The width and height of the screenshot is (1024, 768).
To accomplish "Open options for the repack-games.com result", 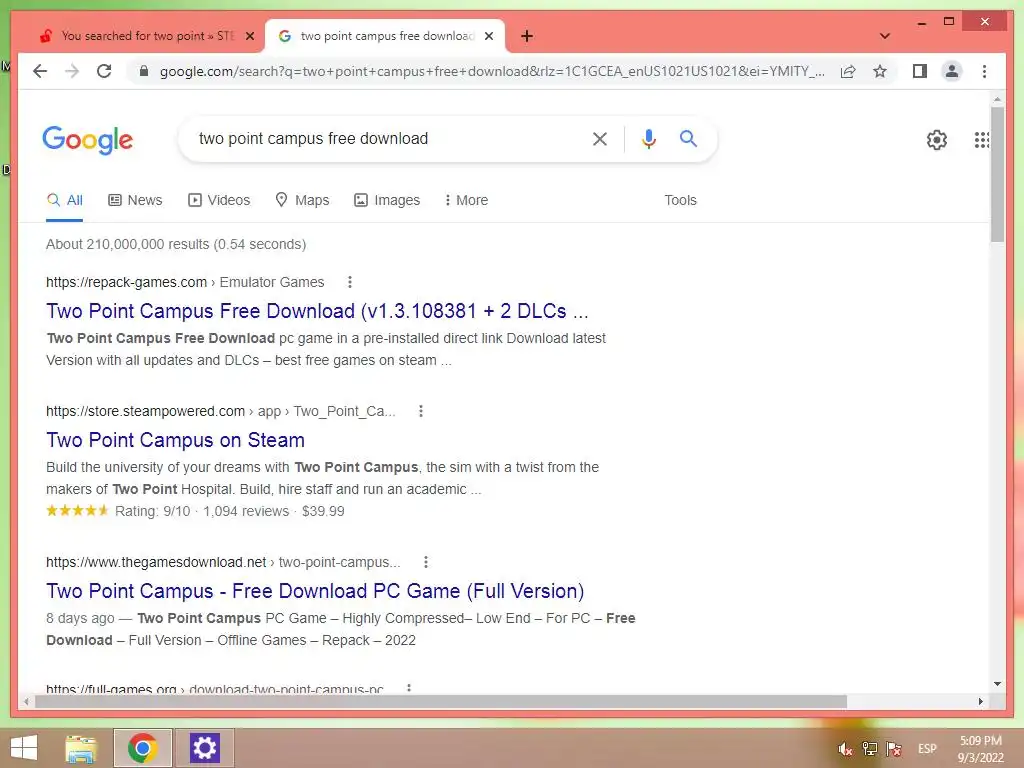I will point(349,281).
